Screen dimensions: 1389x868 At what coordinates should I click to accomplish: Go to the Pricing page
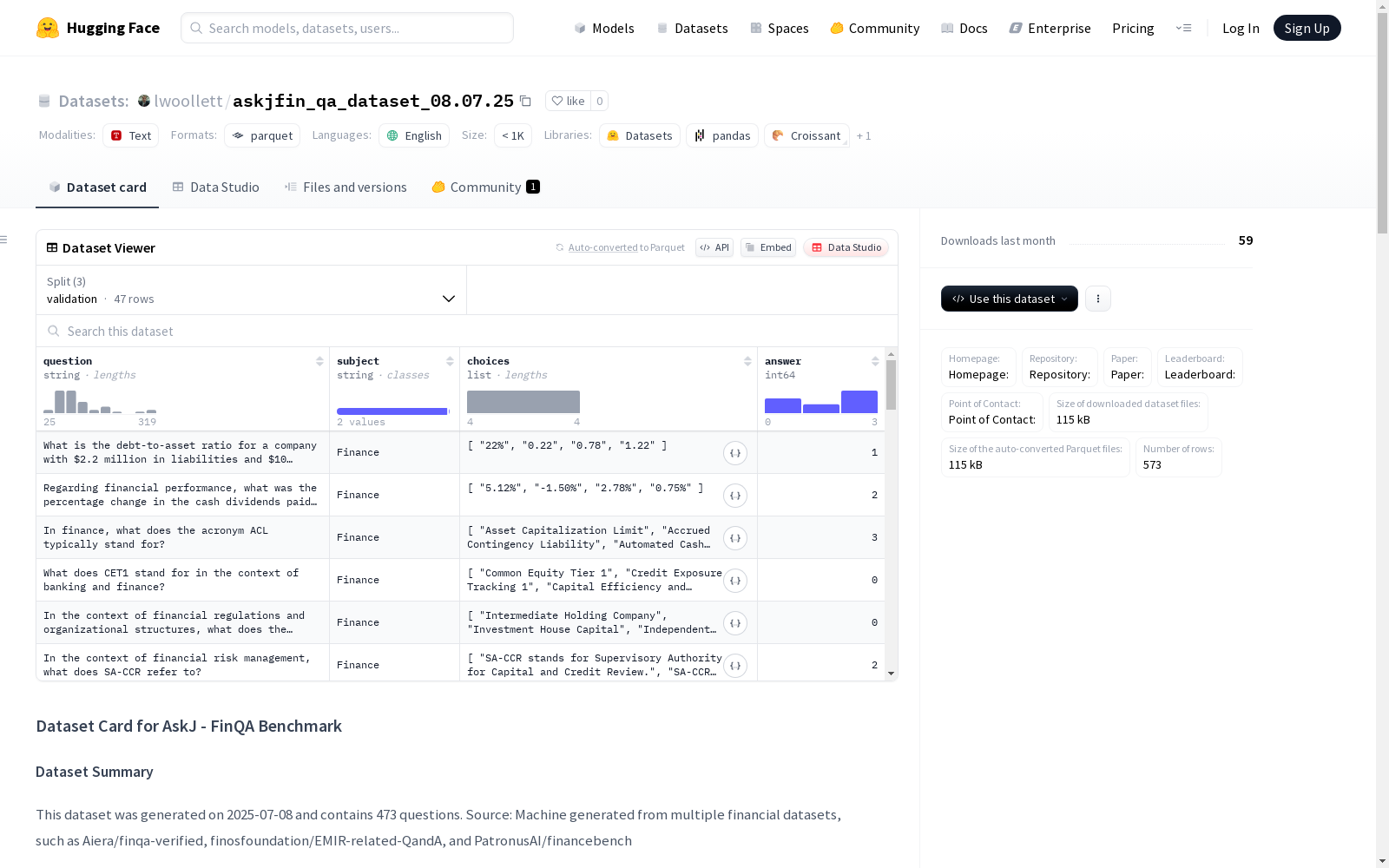point(1133,28)
